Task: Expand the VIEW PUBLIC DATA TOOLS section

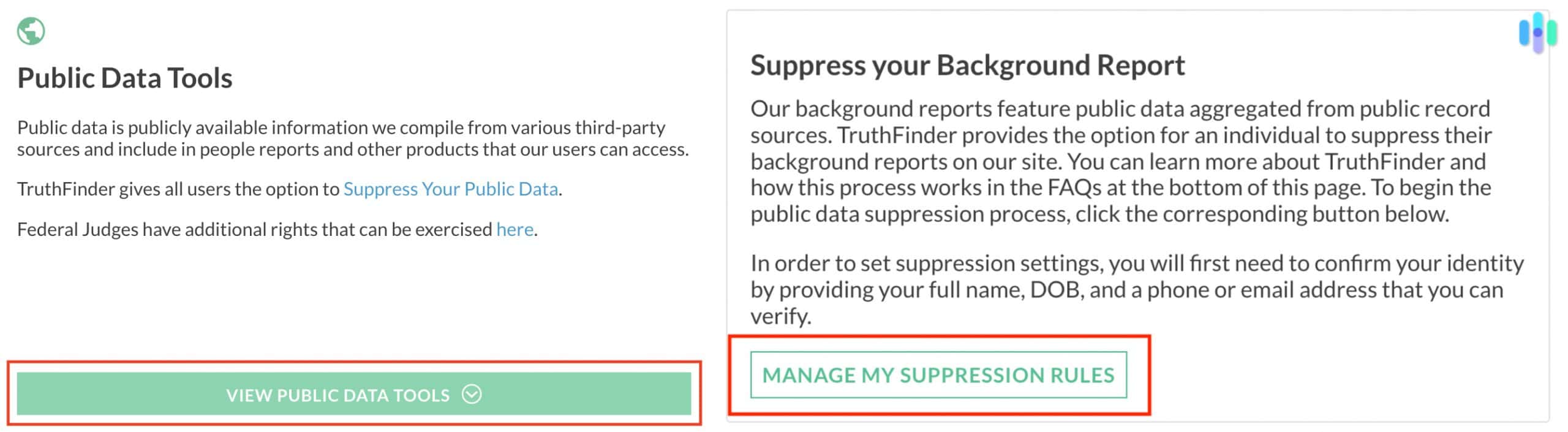Action: click(x=355, y=395)
